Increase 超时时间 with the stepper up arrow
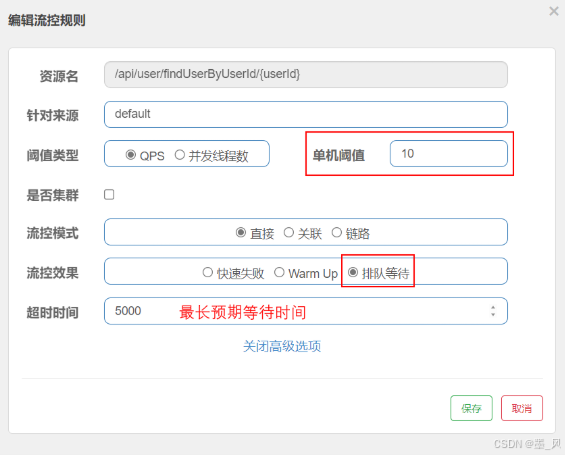Screen dimensions: 565x455 pyautogui.click(x=493, y=307)
